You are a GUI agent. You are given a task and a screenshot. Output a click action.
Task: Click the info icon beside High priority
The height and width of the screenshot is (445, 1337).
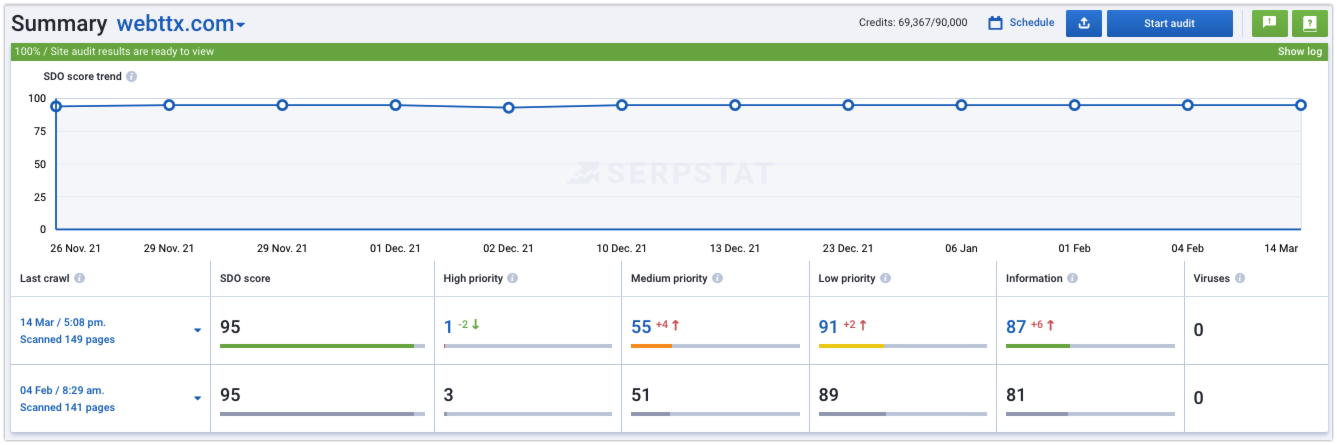tap(512, 278)
